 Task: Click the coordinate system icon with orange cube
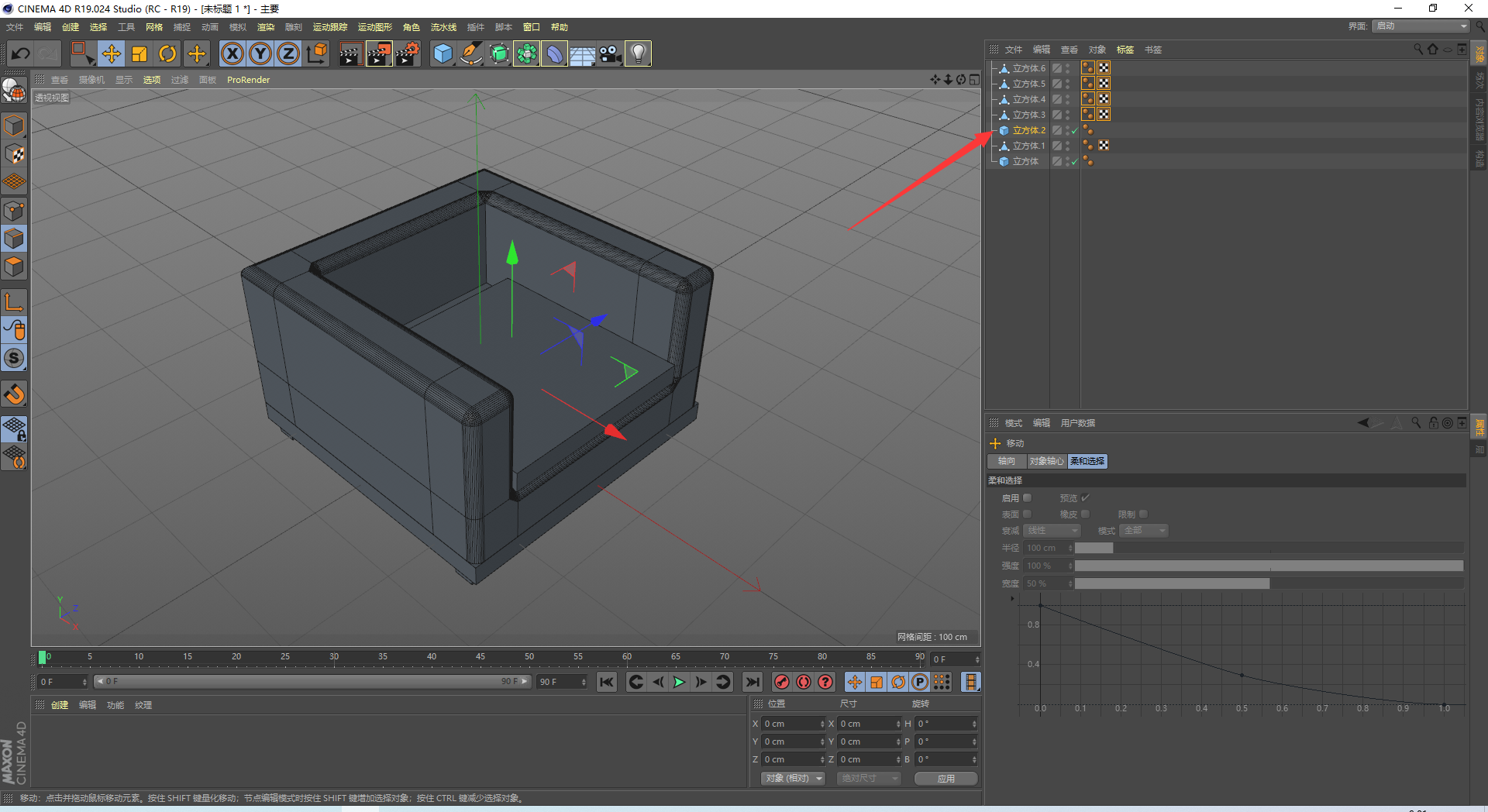click(317, 53)
